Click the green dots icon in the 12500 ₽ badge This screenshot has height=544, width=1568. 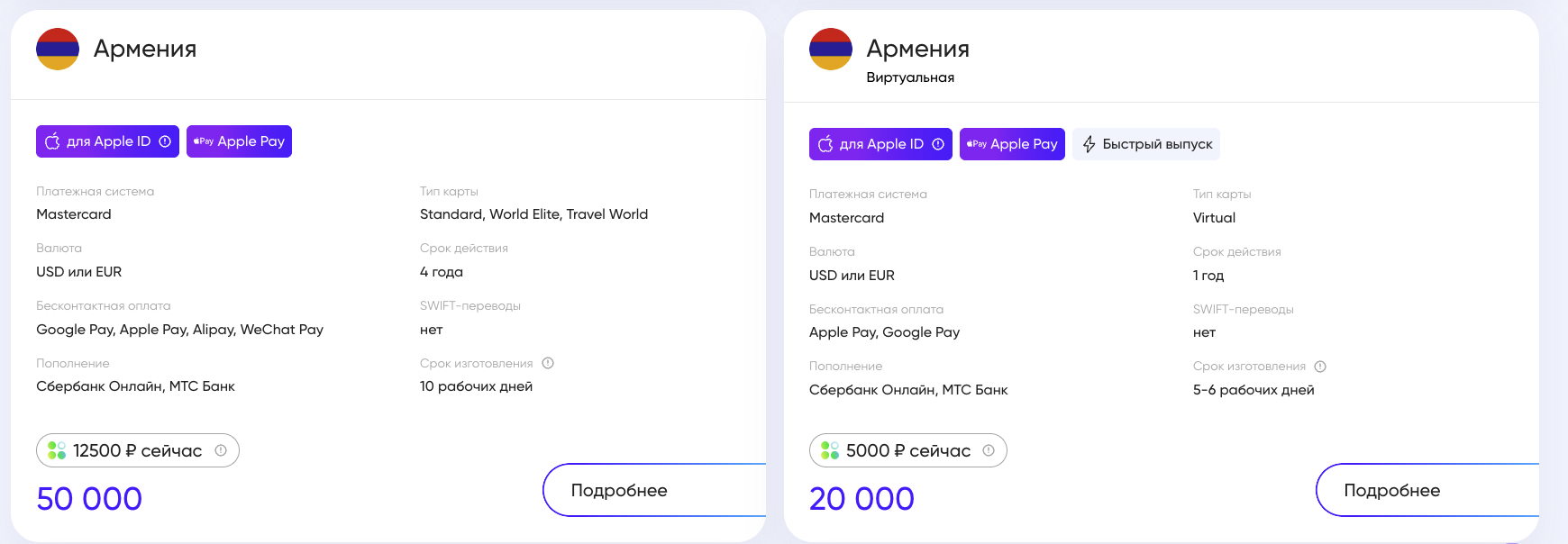pos(57,450)
